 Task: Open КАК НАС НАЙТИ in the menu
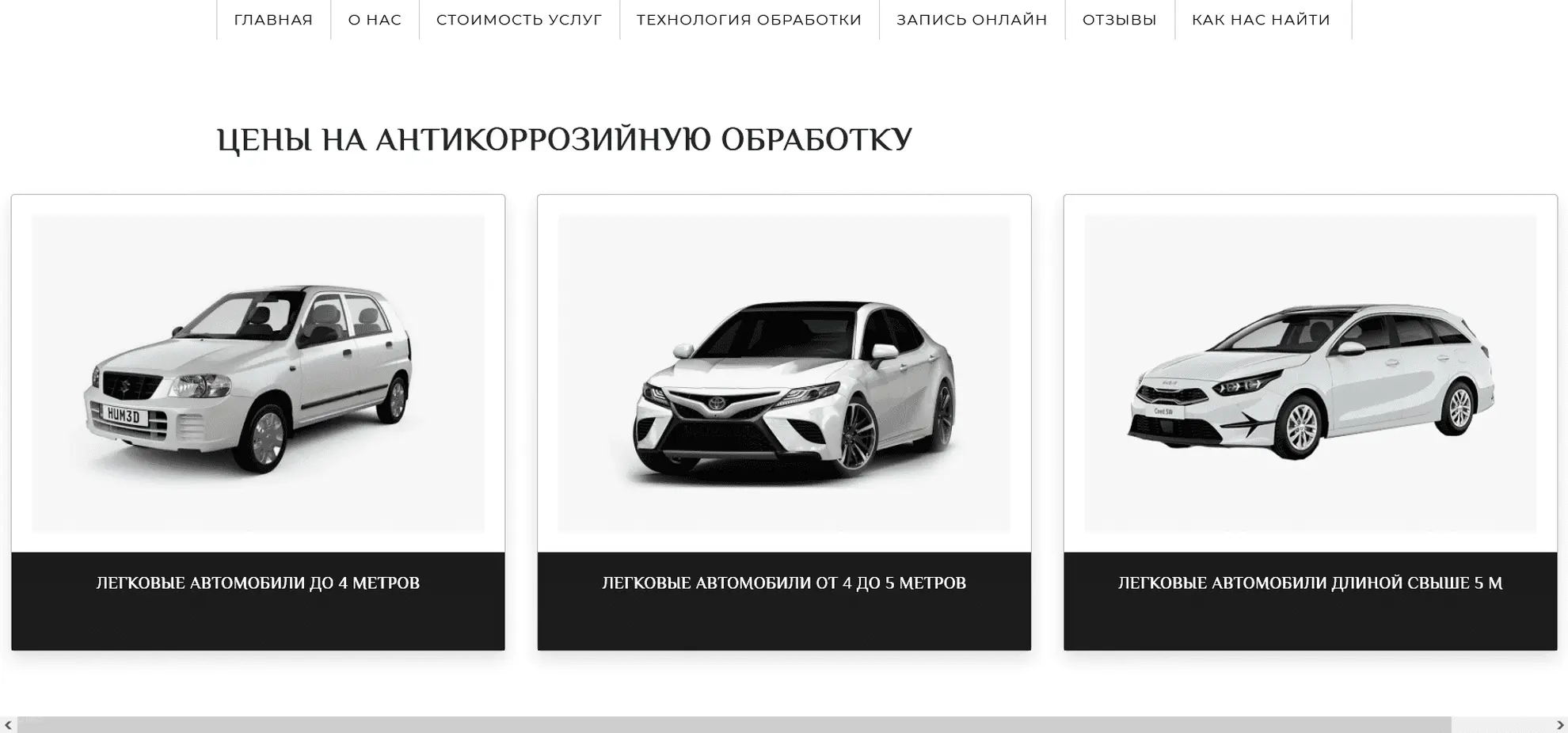point(1262,20)
